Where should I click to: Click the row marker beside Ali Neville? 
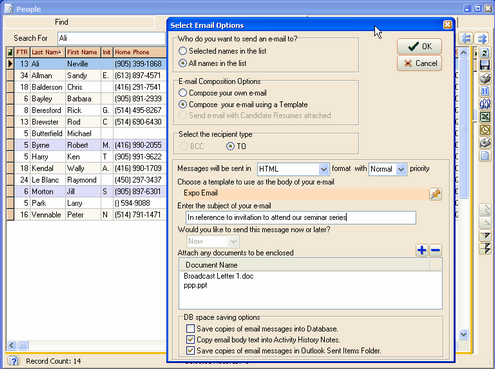point(10,64)
